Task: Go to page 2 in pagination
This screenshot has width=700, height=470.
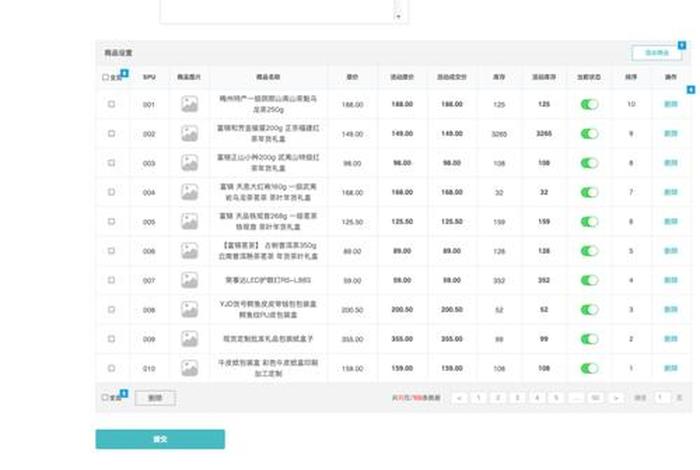Action: (x=498, y=398)
